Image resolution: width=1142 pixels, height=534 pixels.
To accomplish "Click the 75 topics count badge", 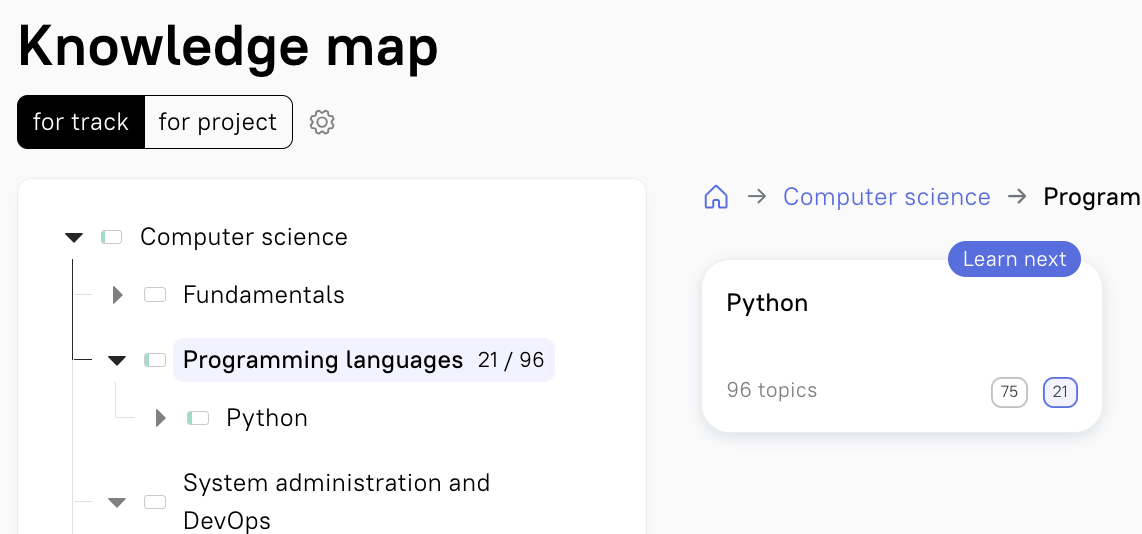I will (1009, 392).
